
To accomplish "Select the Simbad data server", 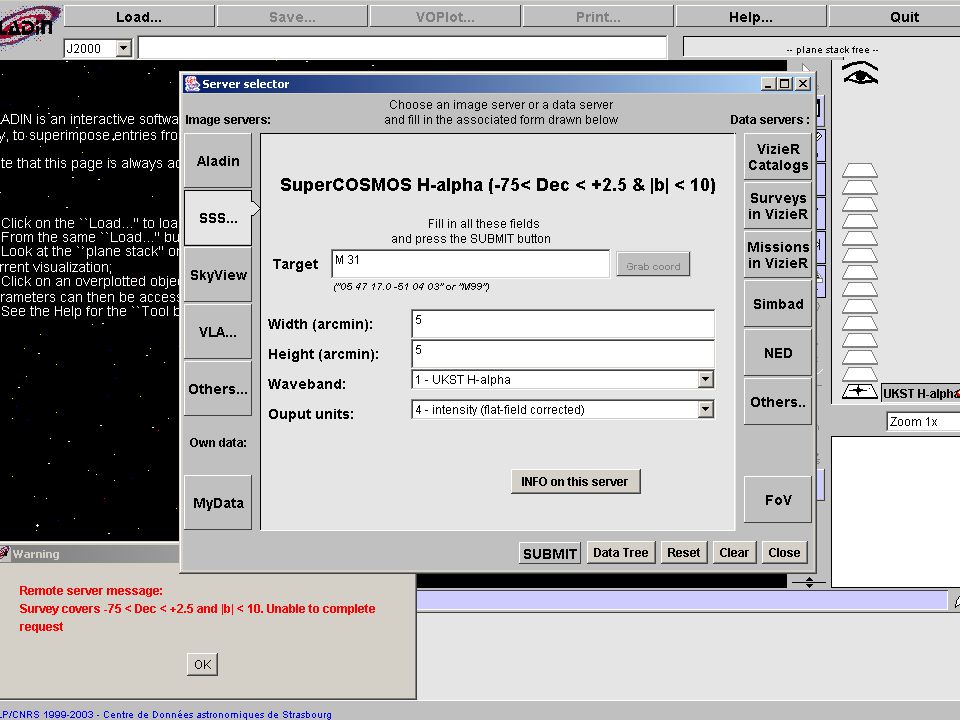I will [x=778, y=304].
